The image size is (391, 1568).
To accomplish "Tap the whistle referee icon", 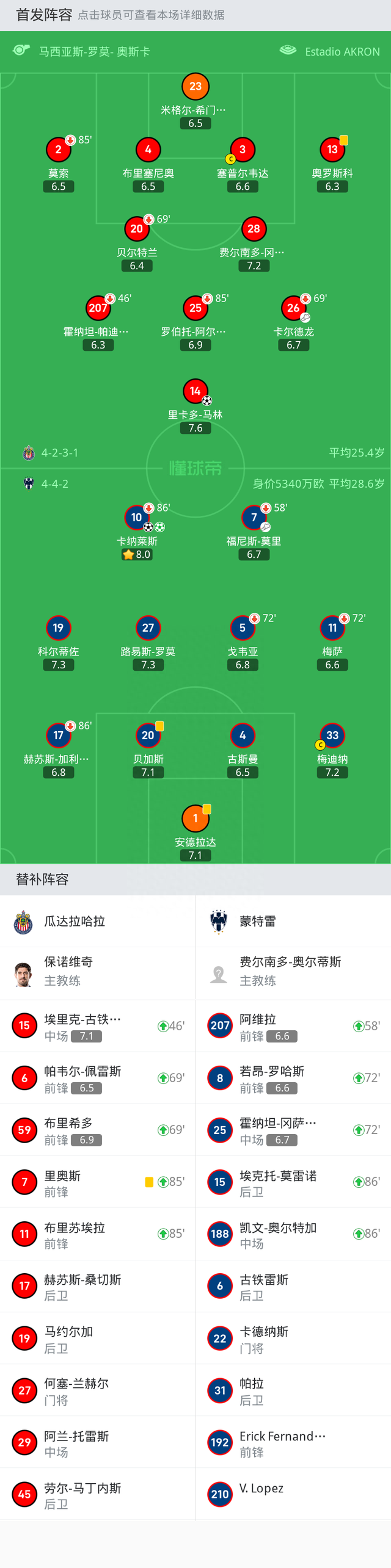I will point(21,51).
